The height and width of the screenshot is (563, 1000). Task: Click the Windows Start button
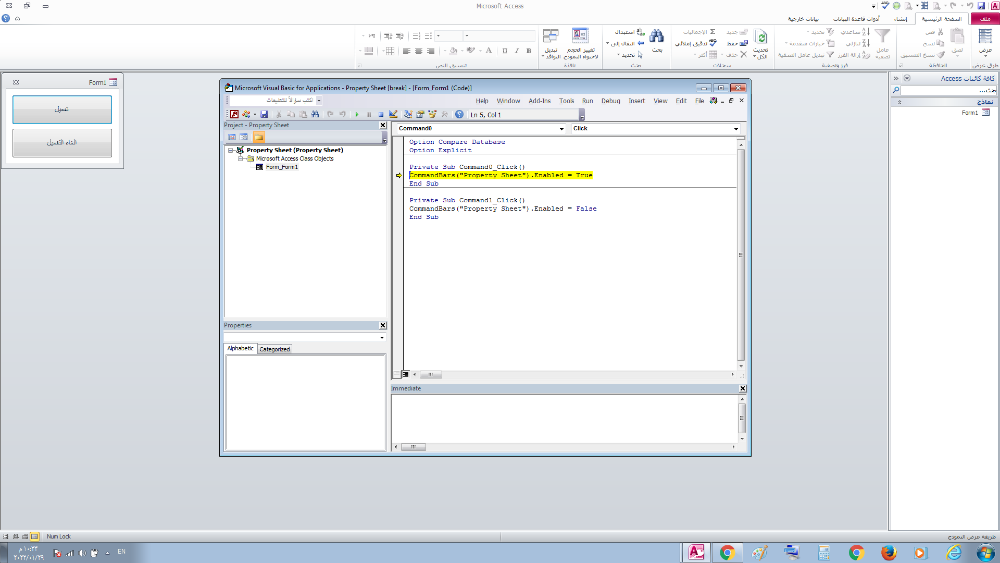(985, 552)
